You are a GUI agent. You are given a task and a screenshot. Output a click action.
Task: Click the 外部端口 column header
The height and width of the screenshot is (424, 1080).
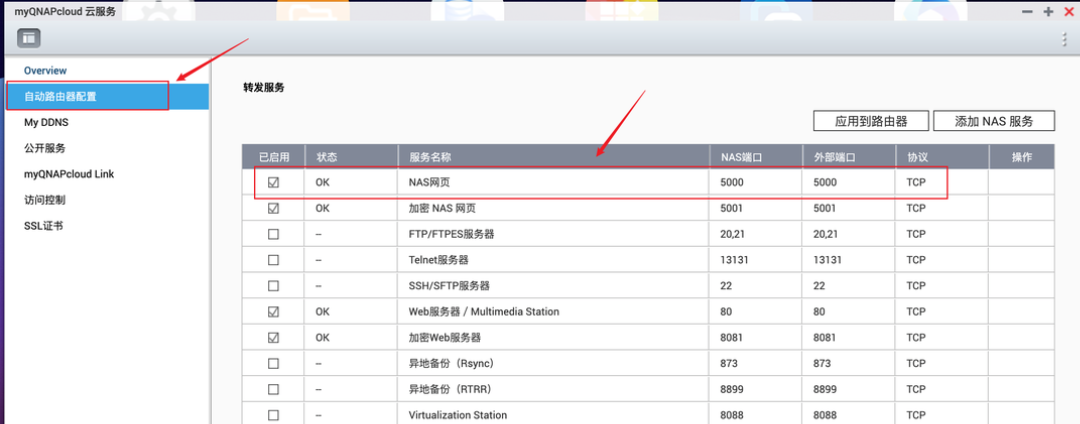pyautogui.click(x=849, y=157)
